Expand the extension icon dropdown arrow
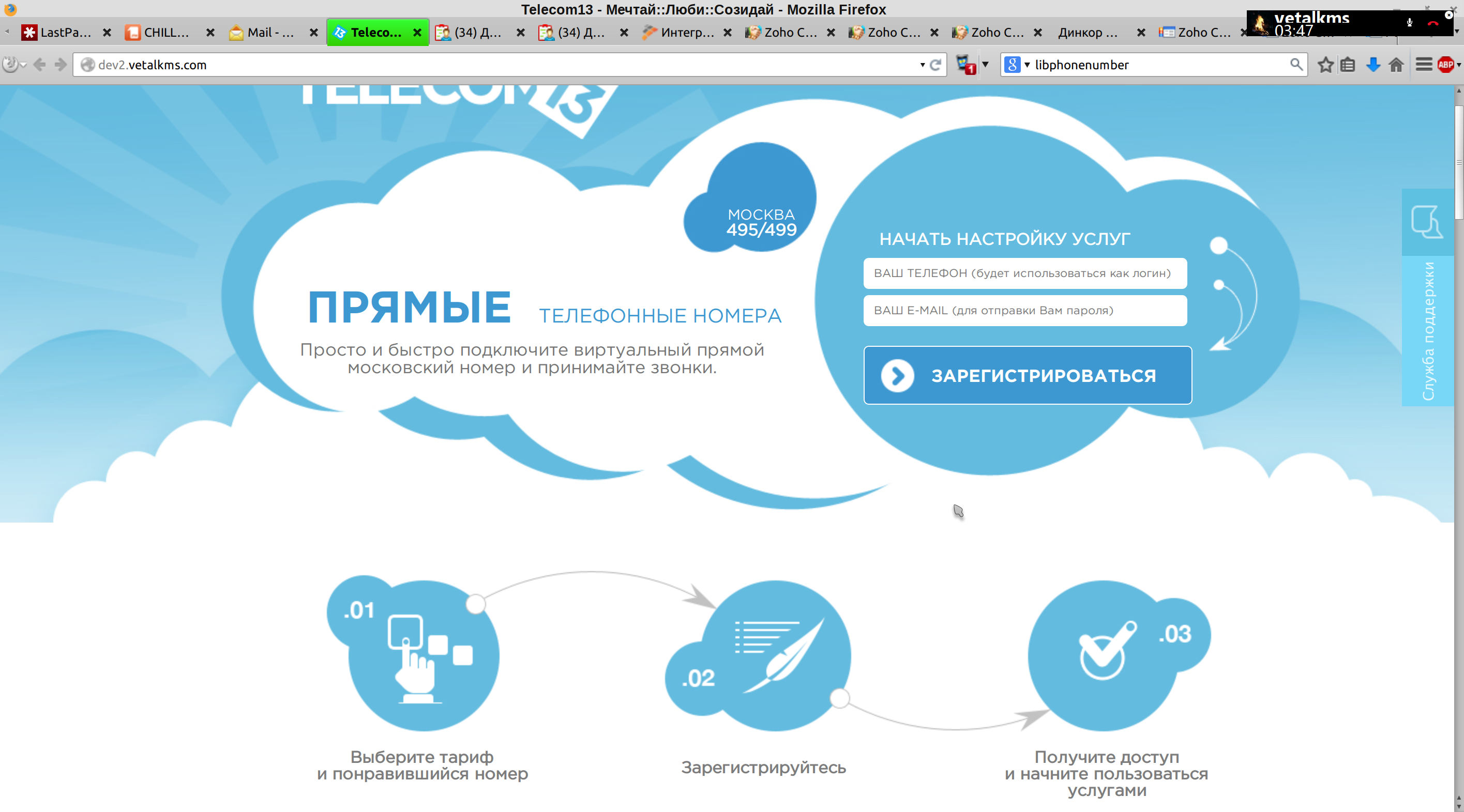 tap(985, 64)
